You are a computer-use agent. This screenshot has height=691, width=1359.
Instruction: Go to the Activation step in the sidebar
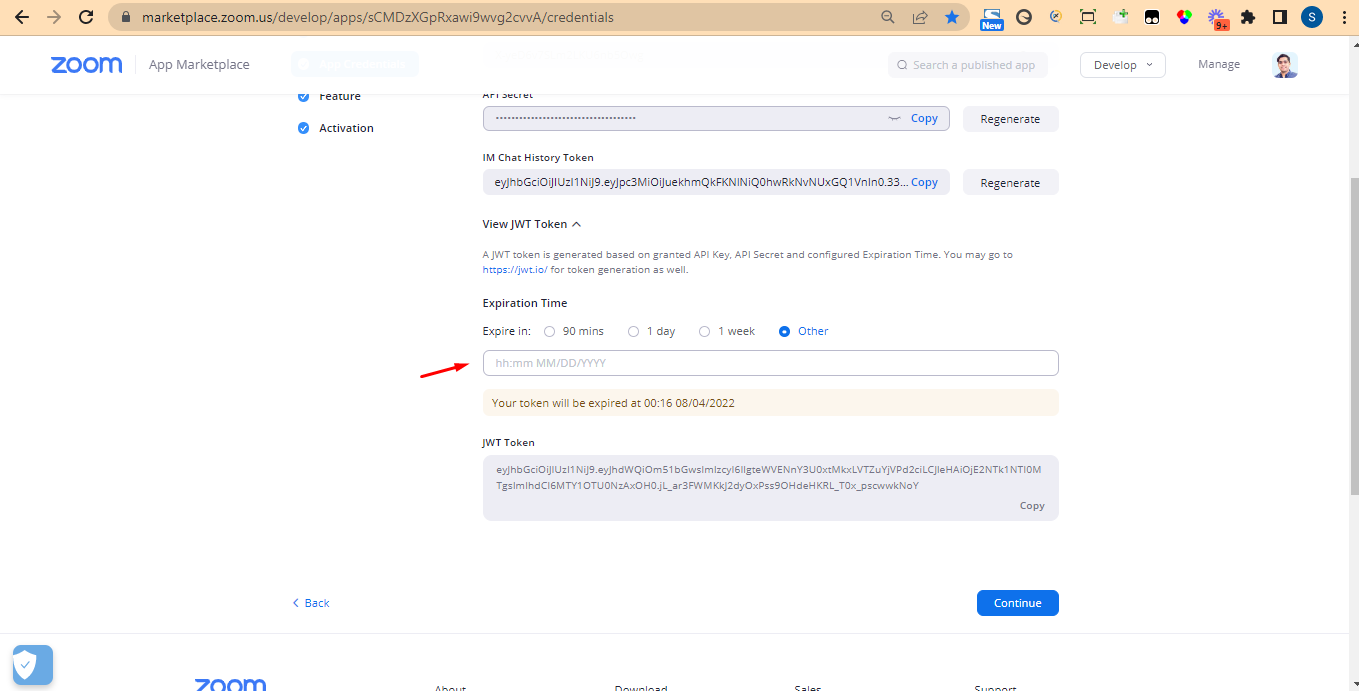pyautogui.click(x=346, y=128)
